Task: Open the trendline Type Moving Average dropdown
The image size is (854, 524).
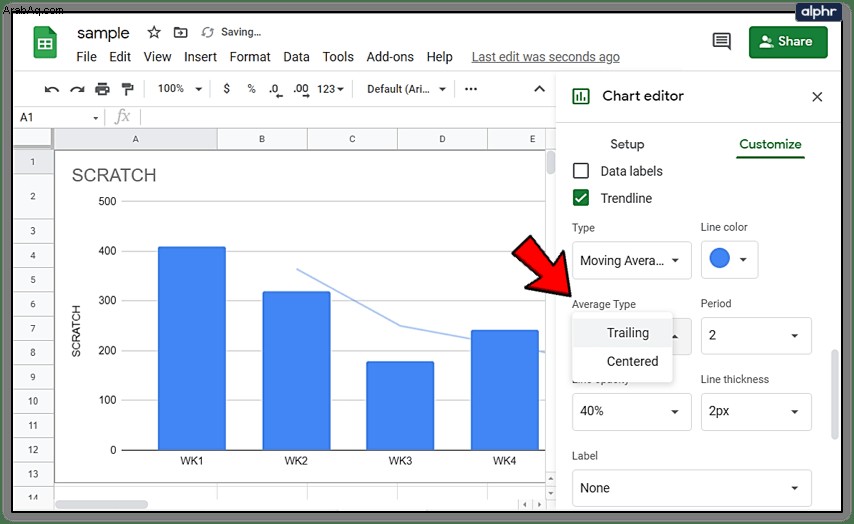Action: (x=631, y=260)
